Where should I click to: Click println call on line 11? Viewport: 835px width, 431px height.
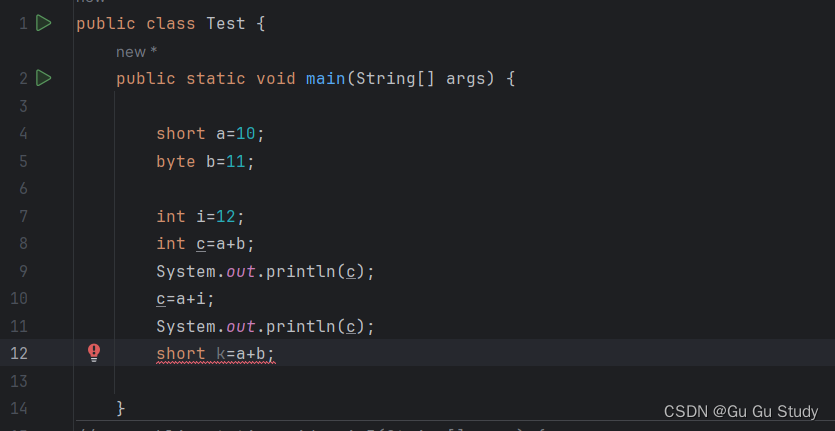[x=301, y=327]
